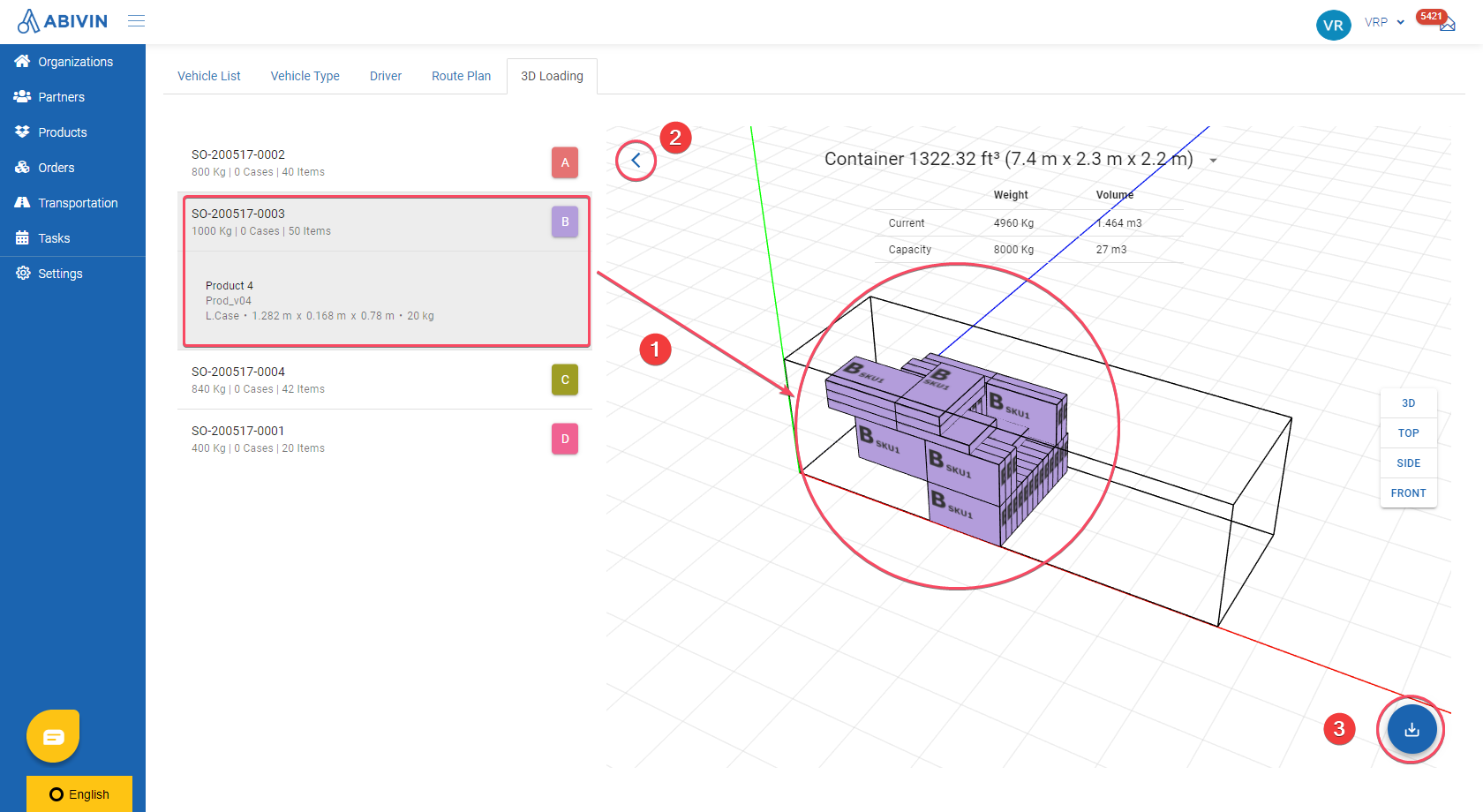Viewport: 1483px width, 812px height.
Task: Open Orders section
Action: (72, 168)
